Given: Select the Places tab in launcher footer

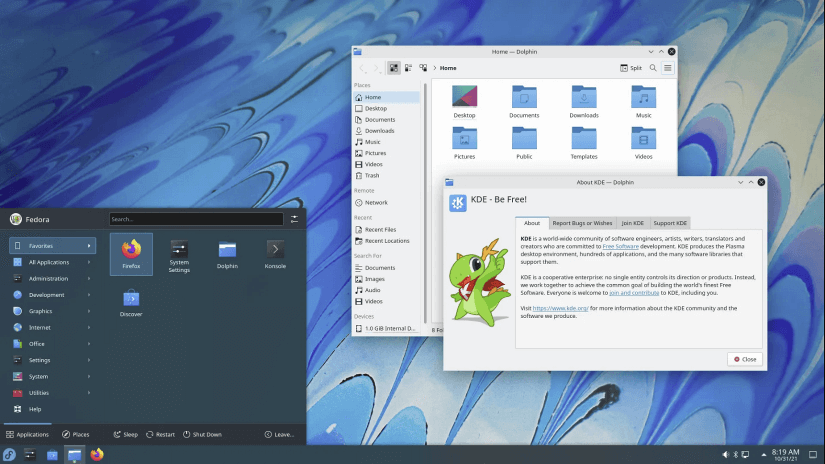Looking at the screenshot, I should pyautogui.click(x=76, y=435).
